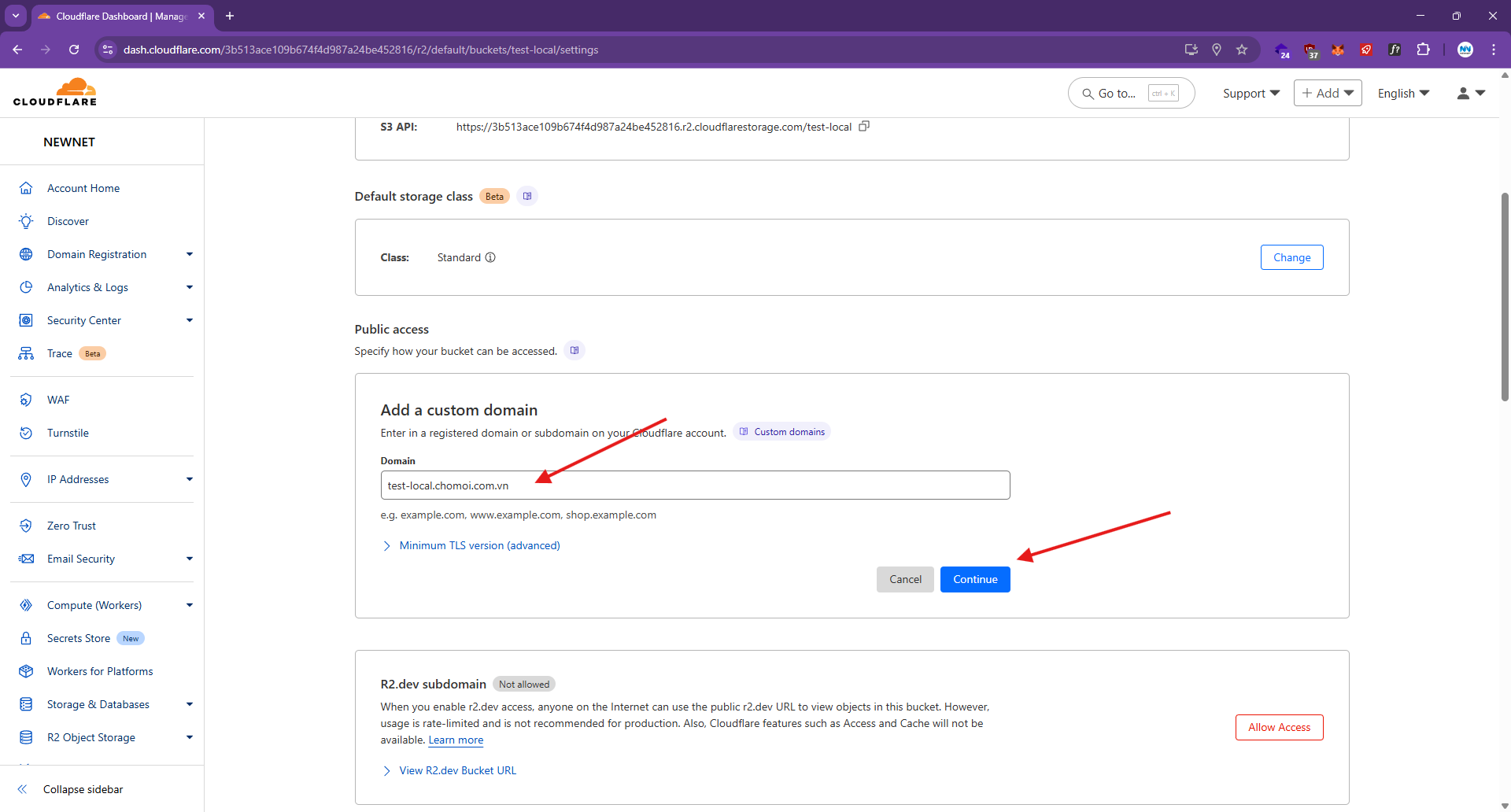Switch to Cloudflare Dashboard browser tab
This screenshot has height=812, width=1511.
(x=122, y=16)
